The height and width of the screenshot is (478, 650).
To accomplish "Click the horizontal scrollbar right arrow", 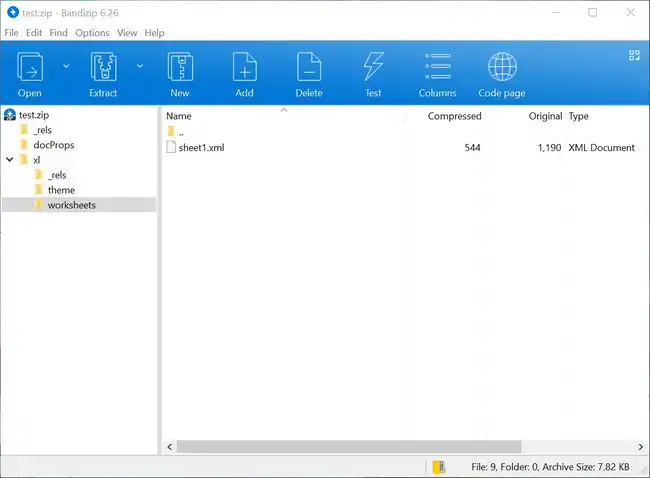I will coord(640,447).
